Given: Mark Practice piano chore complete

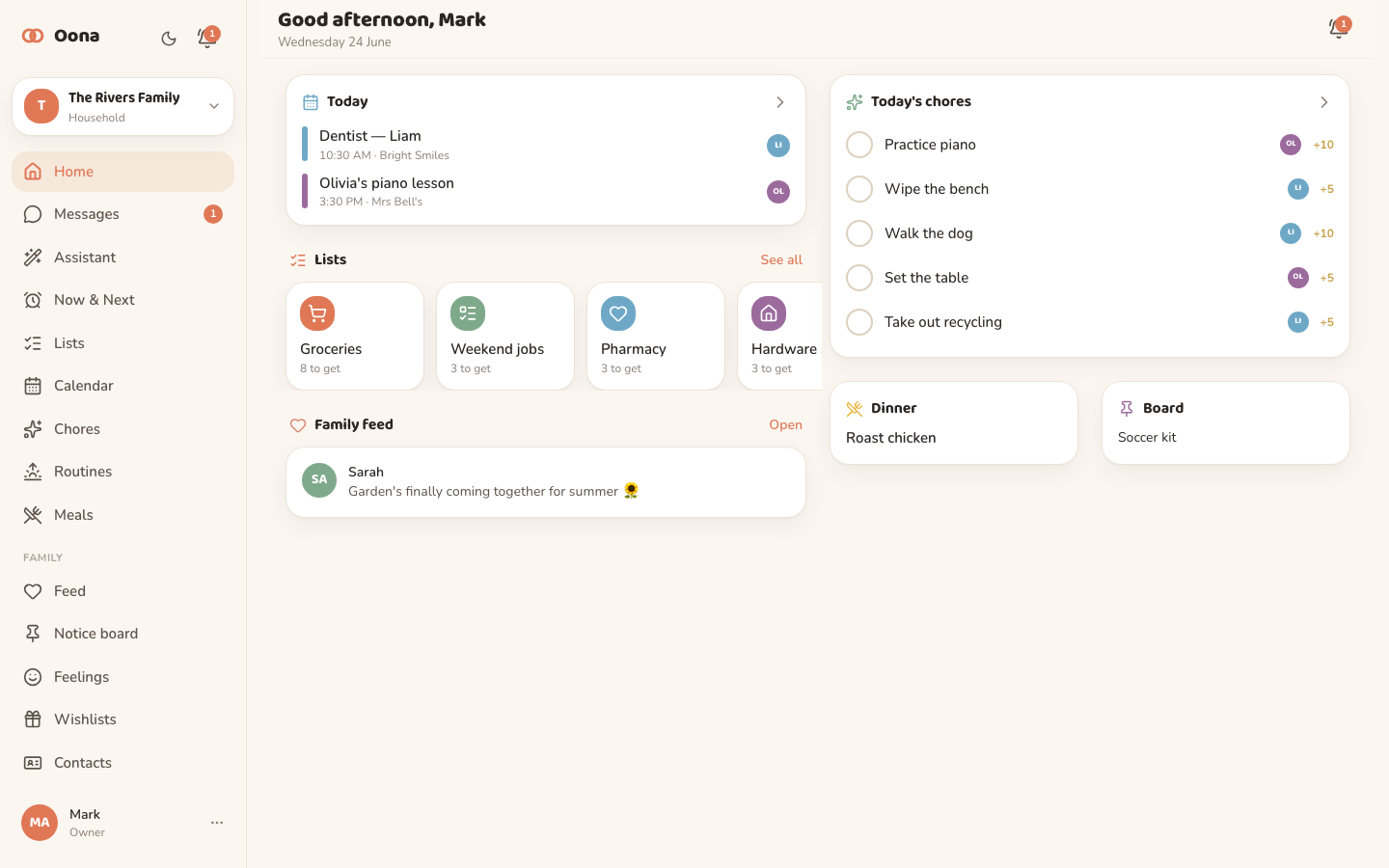Looking at the screenshot, I should [x=859, y=145].
